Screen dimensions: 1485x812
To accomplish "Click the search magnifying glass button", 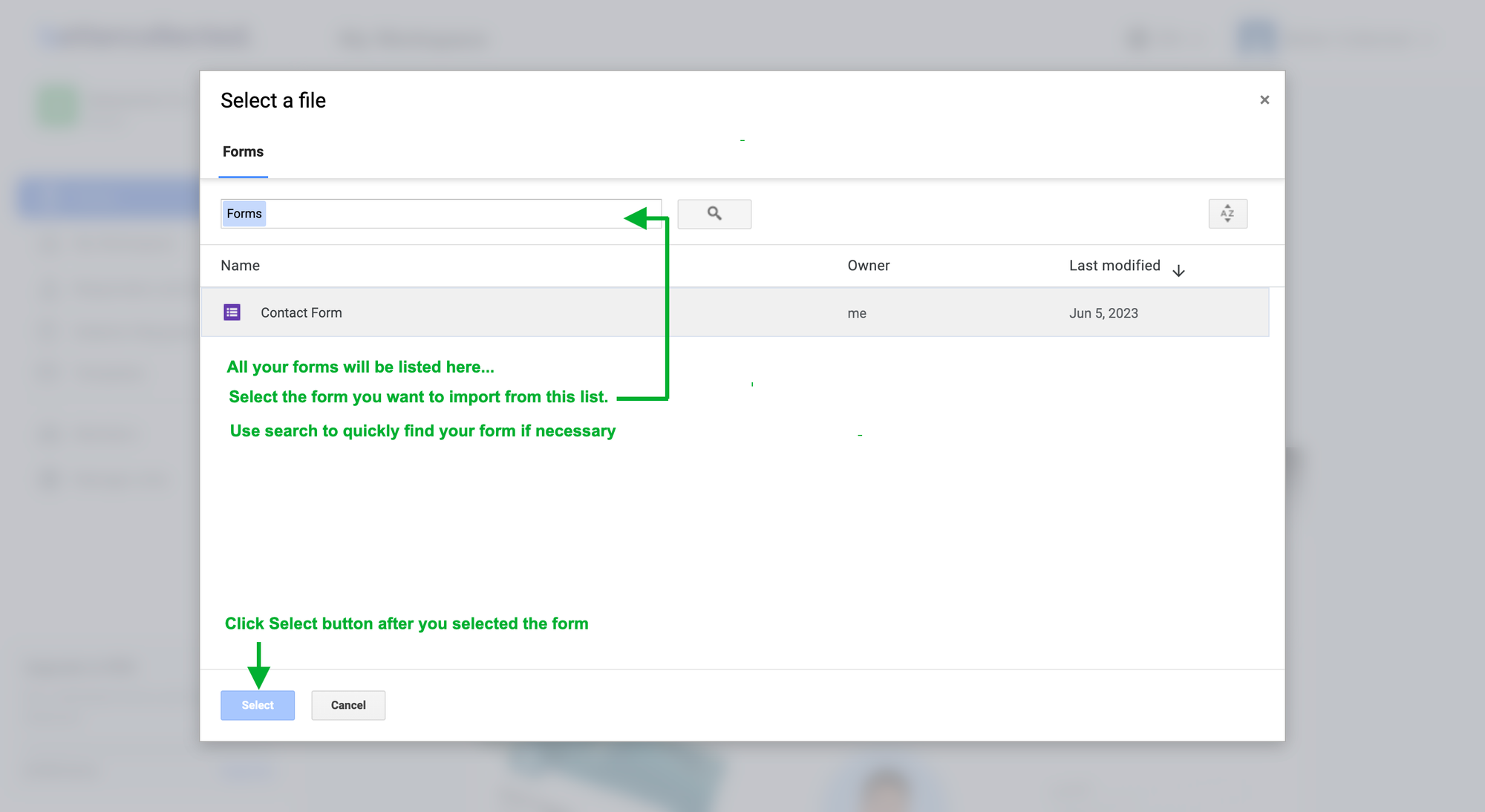I will [x=714, y=213].
